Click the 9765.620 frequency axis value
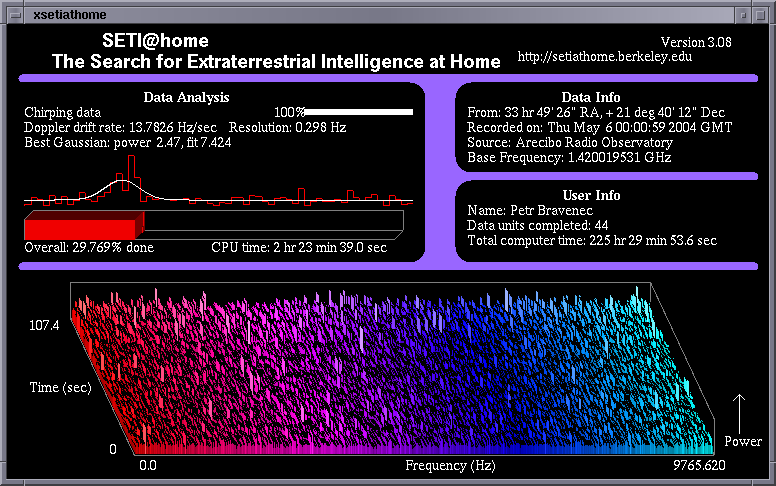This screenshot has height=486, width=776. (699, 465)
